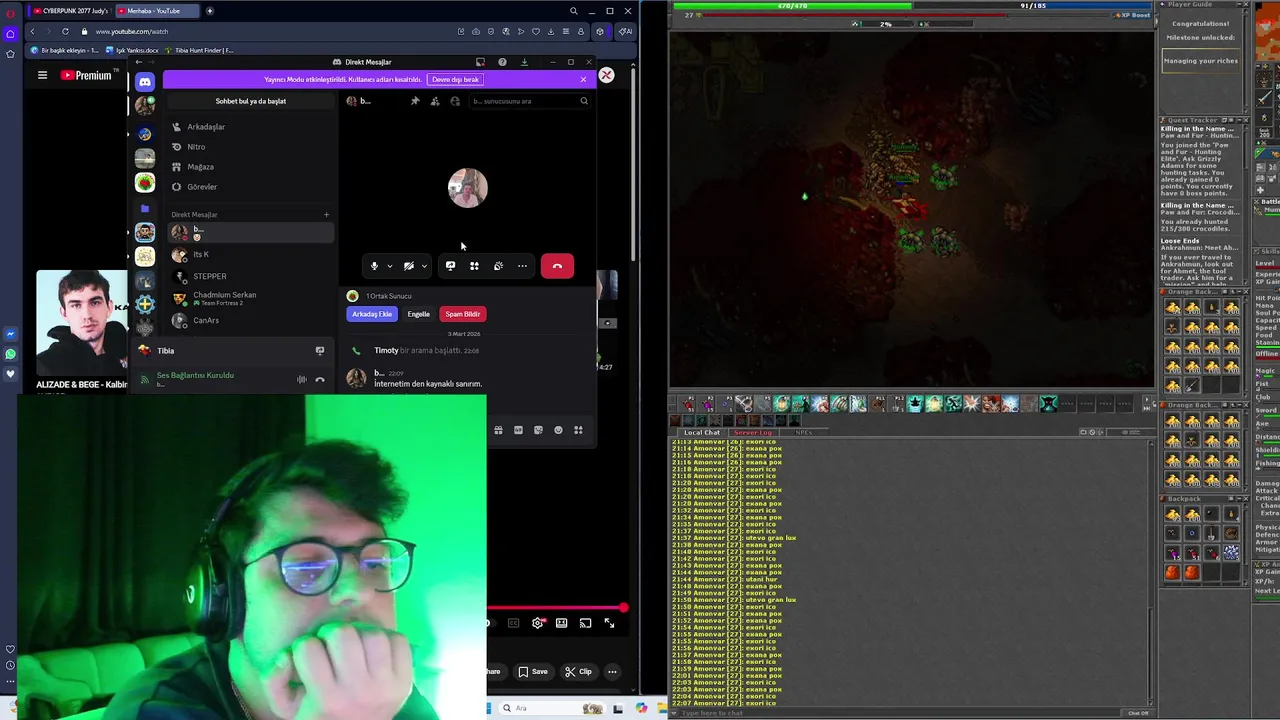Open gift icon in Discord chat bar
This screenshot has height=720, width=1280.
tap(498, 430)
